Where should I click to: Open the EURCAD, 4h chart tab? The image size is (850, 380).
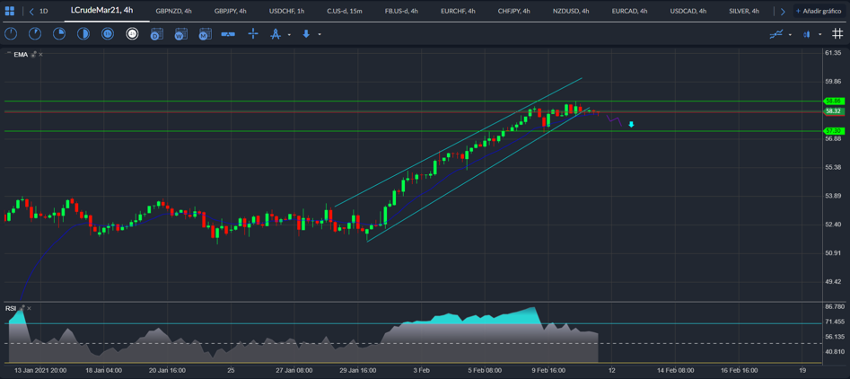[x=629, y=11]
